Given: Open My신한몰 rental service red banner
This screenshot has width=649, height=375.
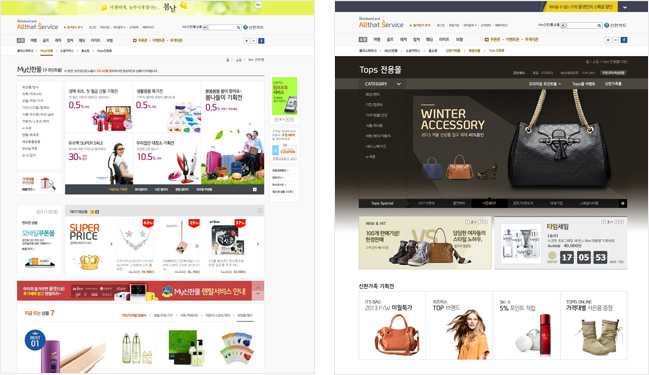Looking at the screenshot, I should tap(135, 291).
